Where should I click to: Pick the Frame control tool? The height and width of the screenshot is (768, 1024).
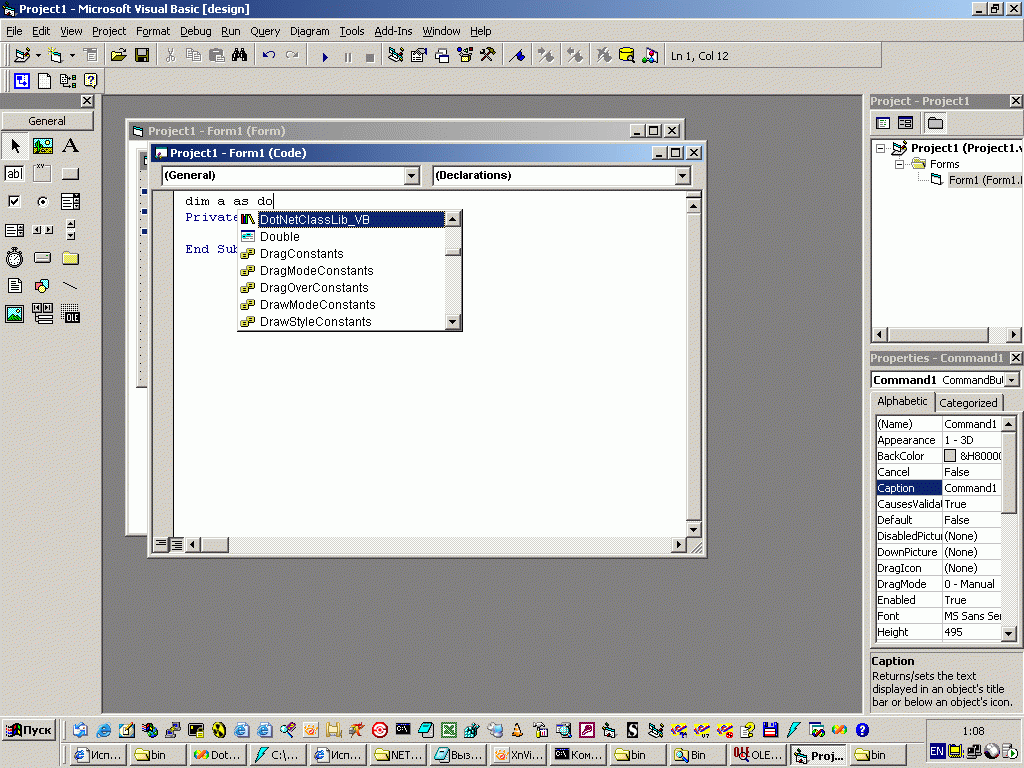42,174
